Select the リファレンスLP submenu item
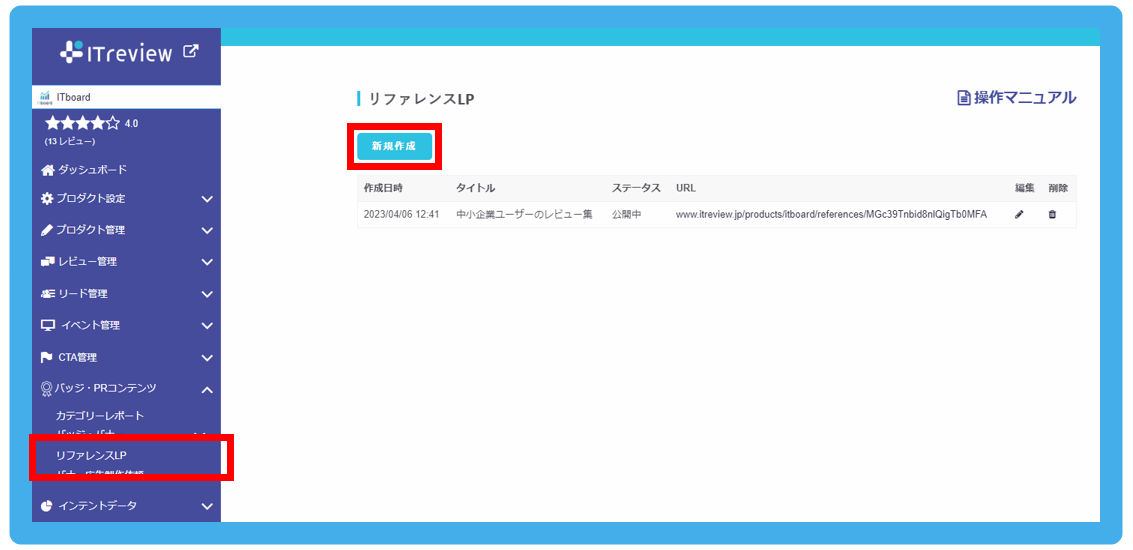 point(91,455)
